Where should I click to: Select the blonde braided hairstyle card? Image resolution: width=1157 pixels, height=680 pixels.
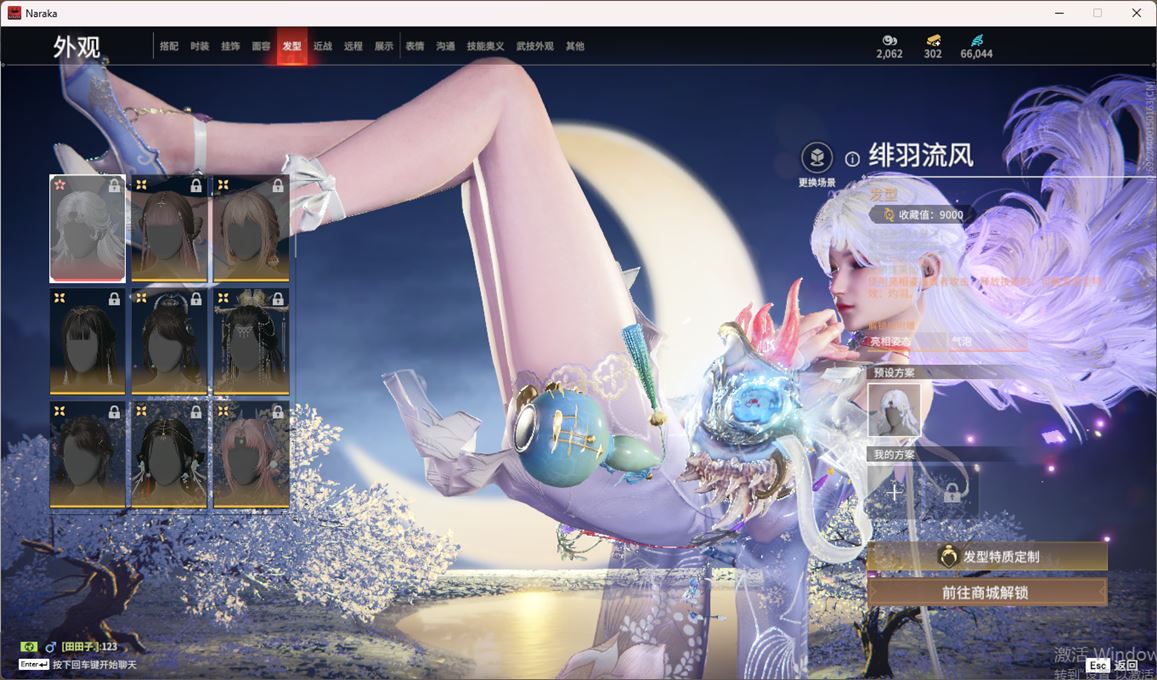251,229
